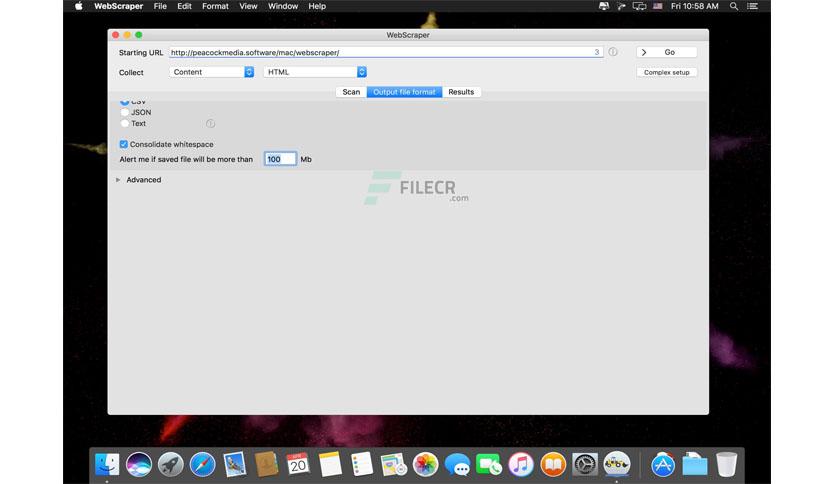Open Spotlight search magnifier in menu bar

[734, 6]
